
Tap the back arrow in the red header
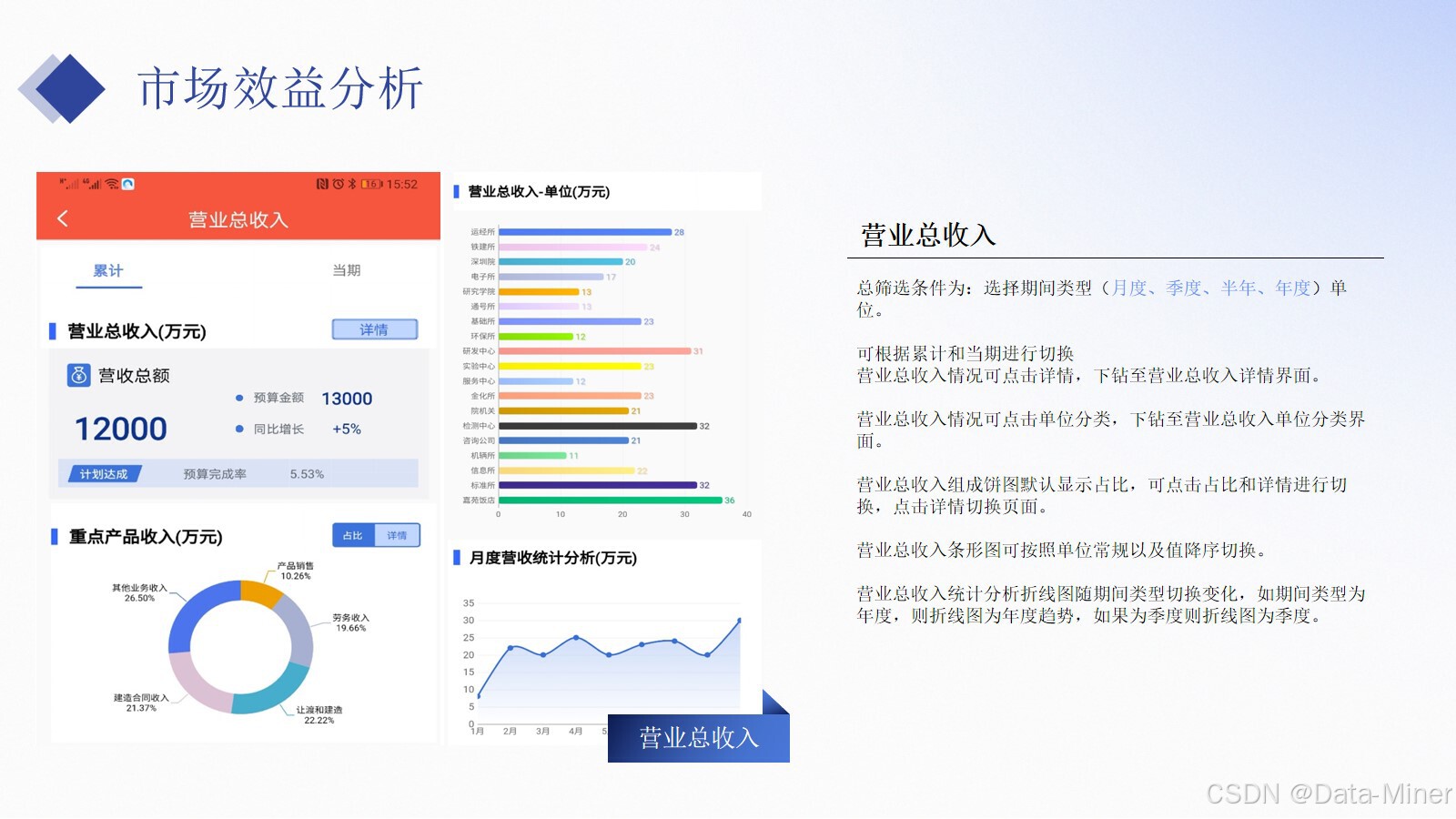[63, 218]
